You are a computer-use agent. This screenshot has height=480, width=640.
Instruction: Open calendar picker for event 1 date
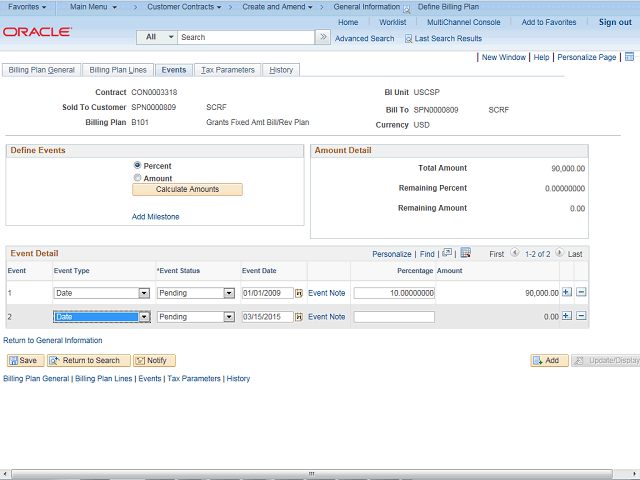pos(300,293)
